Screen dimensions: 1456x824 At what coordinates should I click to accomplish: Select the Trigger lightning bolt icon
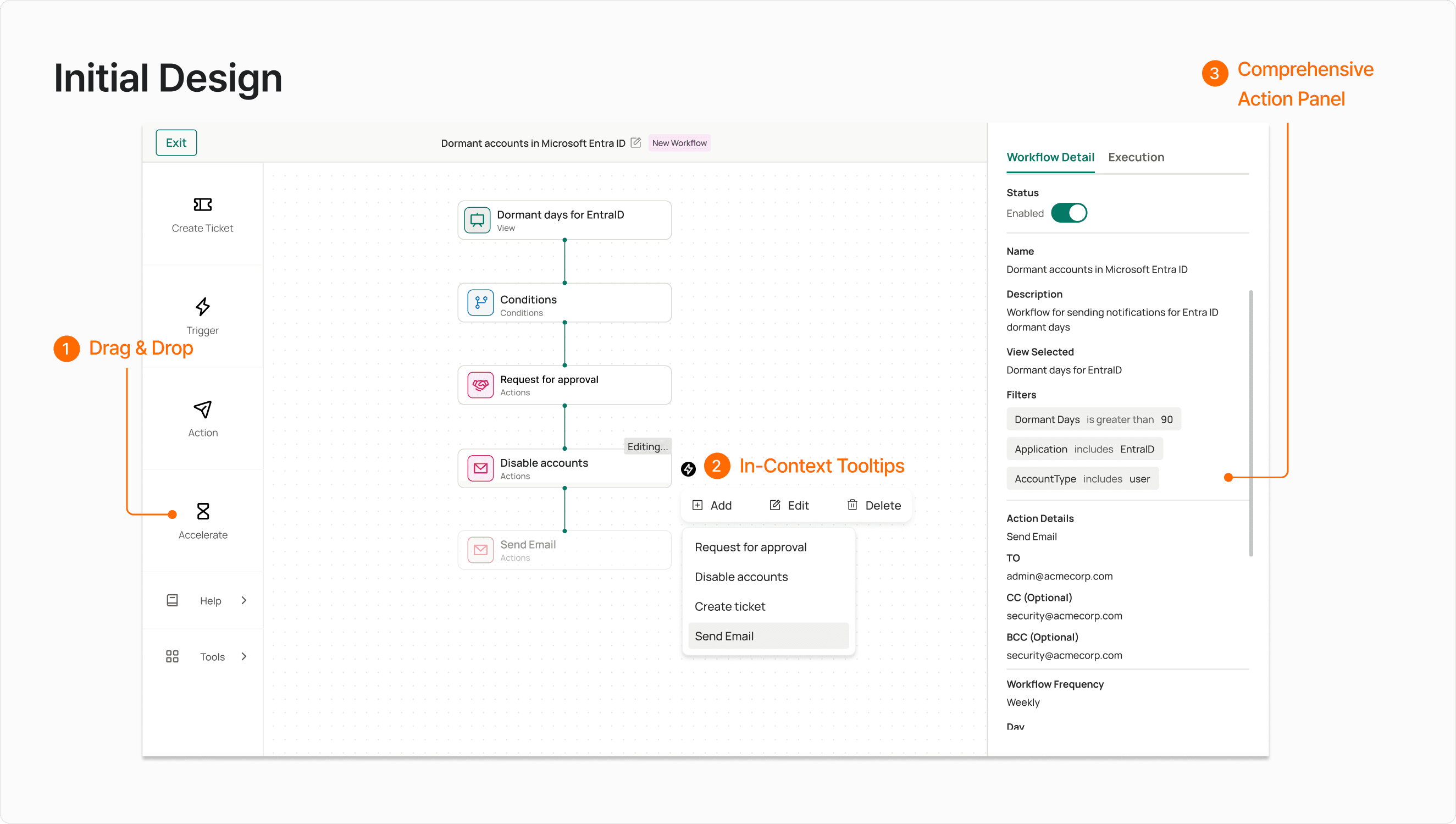coord(203,307)
